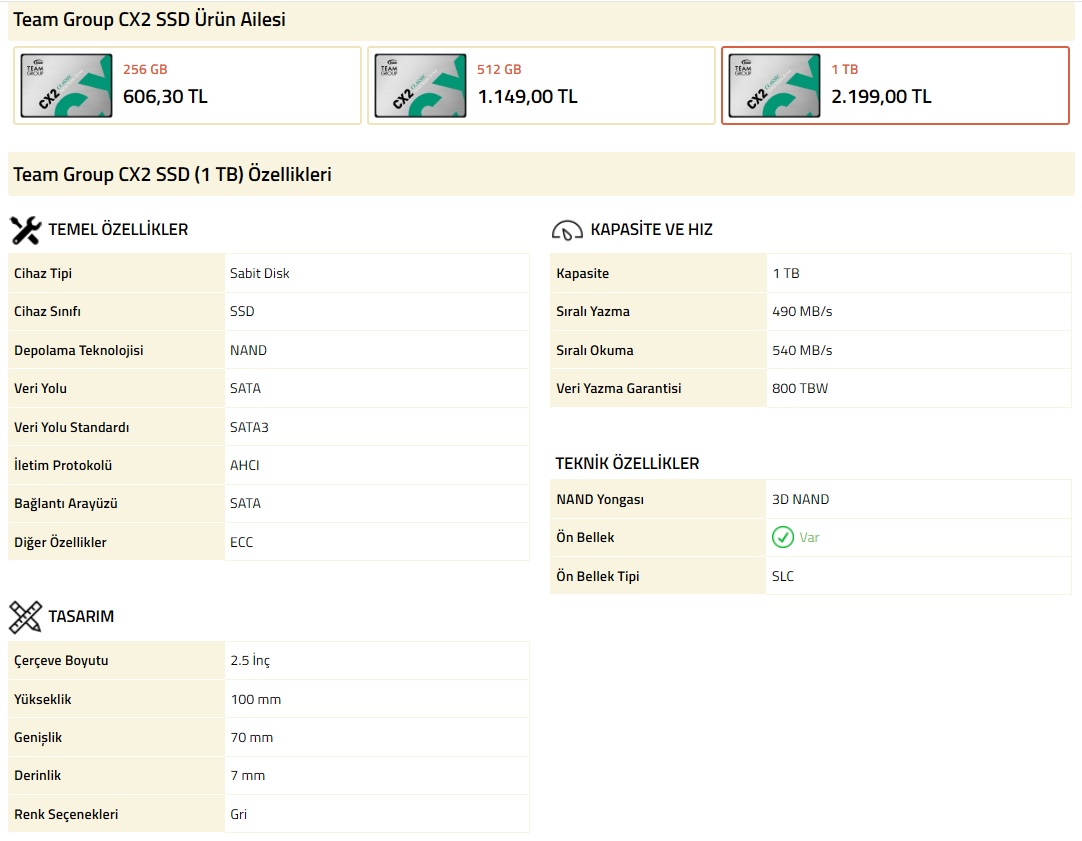Click the 1.149,00 TL price
The height and width of the screenshot is (841, 1082).
click(x=527, y=97)
